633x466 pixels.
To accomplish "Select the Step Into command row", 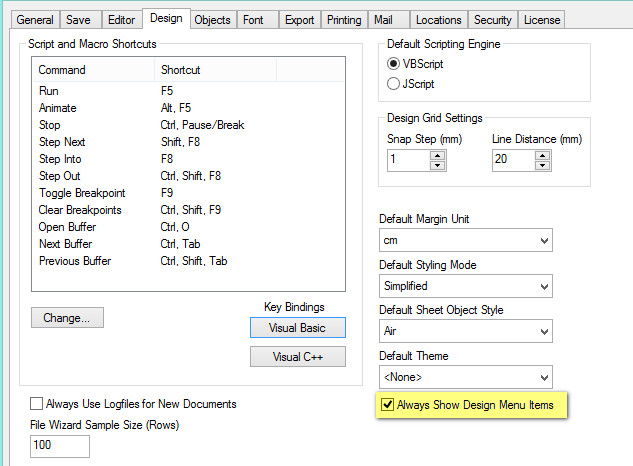I will pyautogui.click(x=60, y=159).
